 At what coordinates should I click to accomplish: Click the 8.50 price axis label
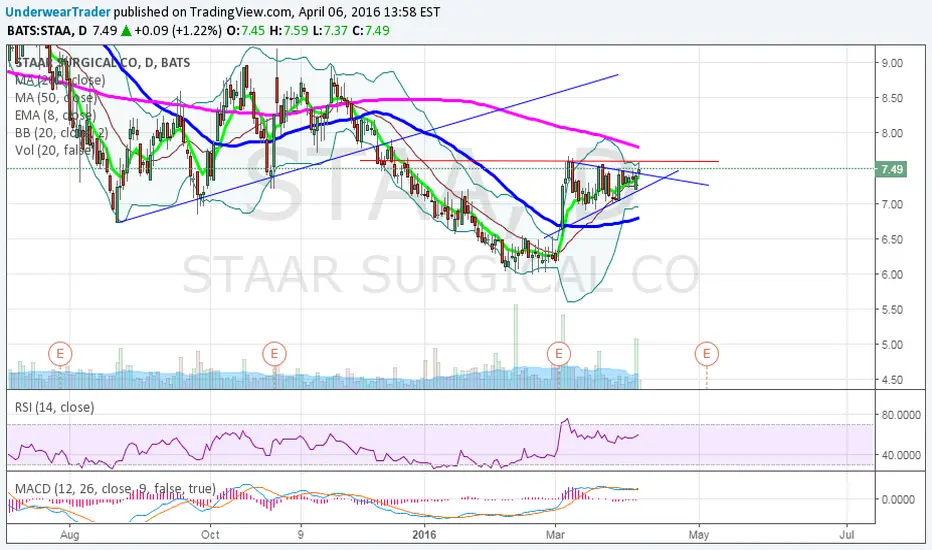pos(892,98)
